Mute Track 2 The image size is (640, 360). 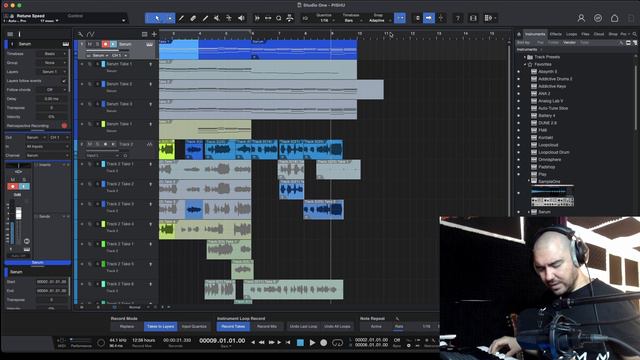(89, 144)
